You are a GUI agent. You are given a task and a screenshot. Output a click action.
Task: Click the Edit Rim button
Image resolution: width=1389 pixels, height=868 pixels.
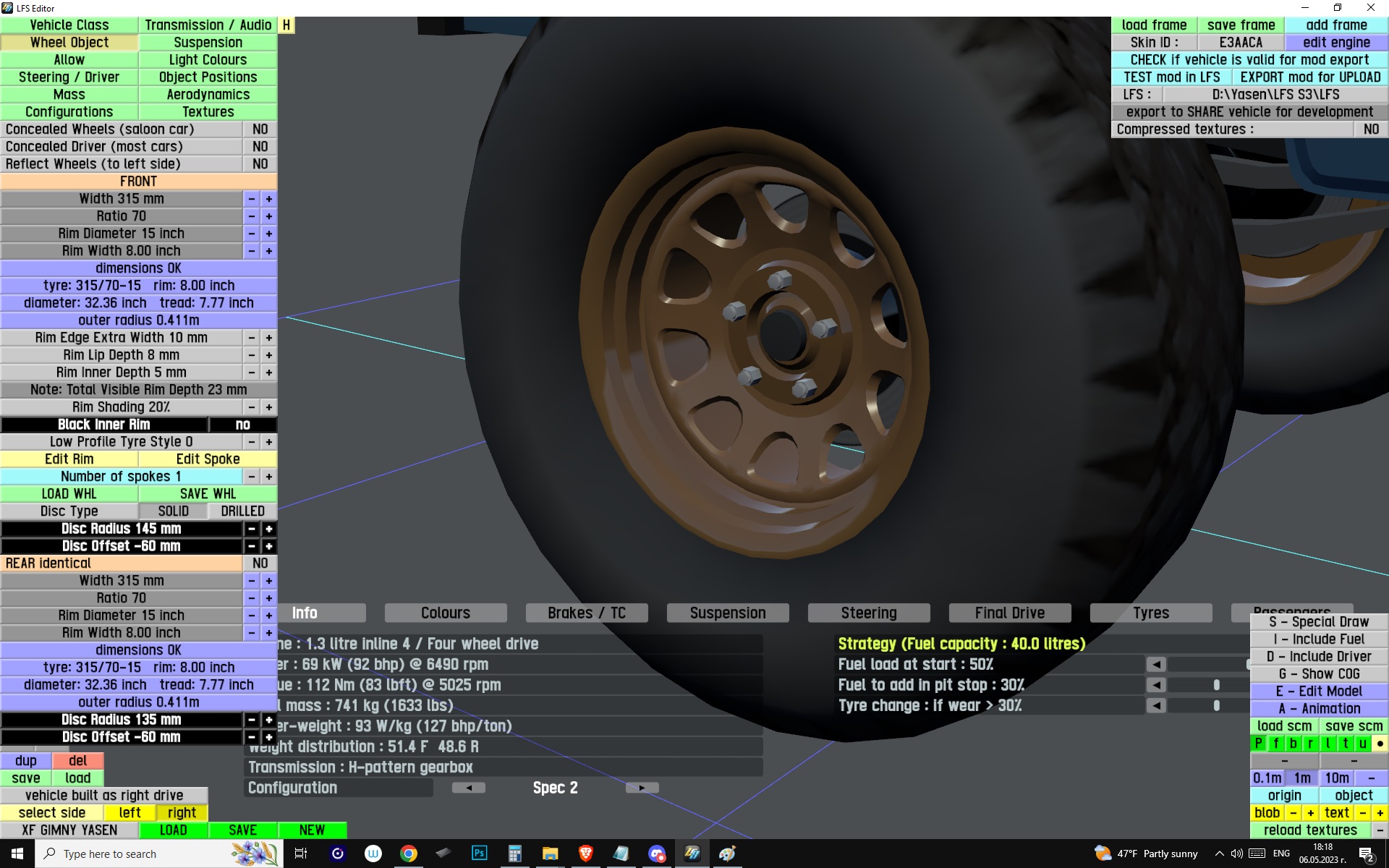pyautogui.click(x=69, y=459)
